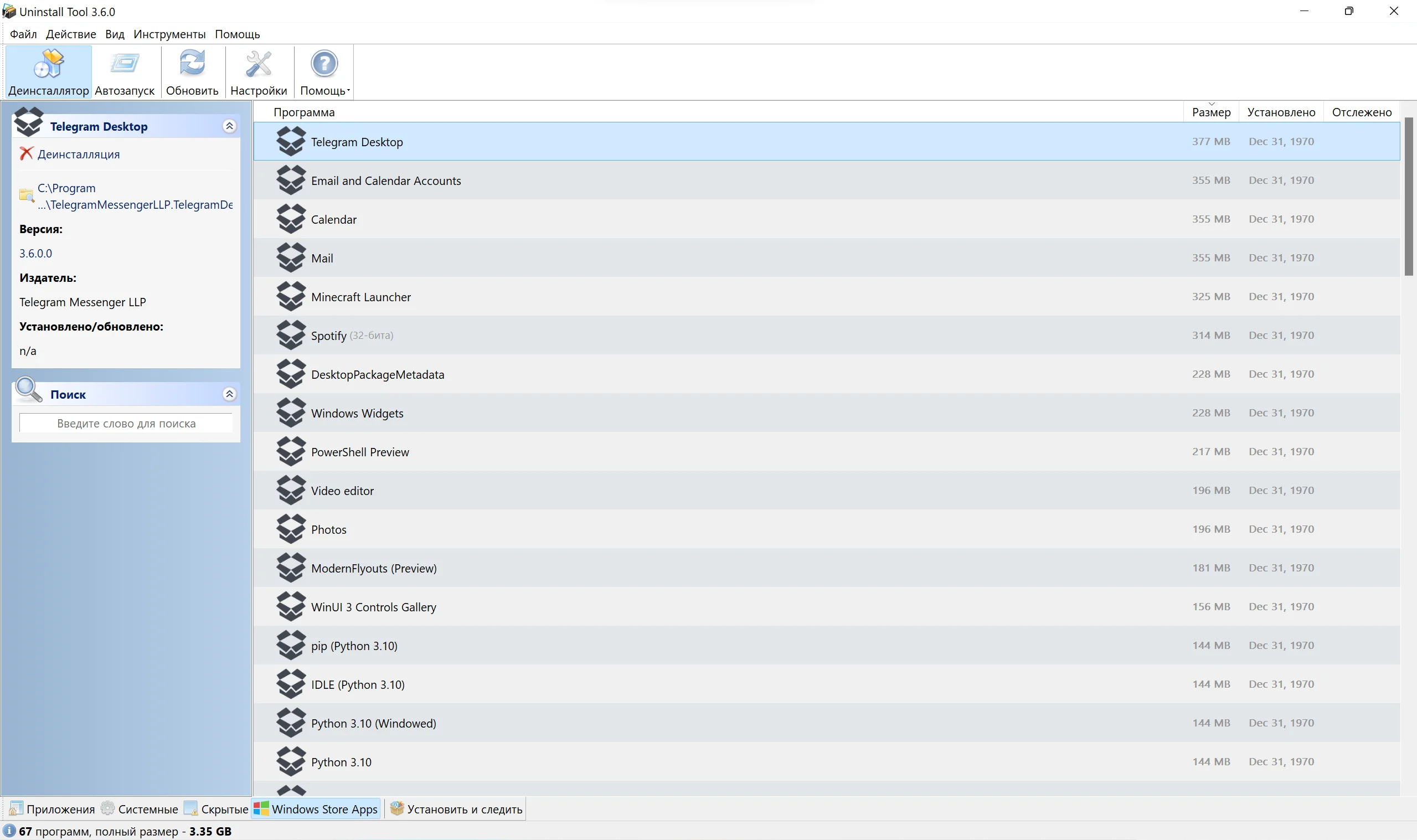This screenshot has width=1417, height=840.
Task: Open Настройки settings tool
Action: point(259,72)
